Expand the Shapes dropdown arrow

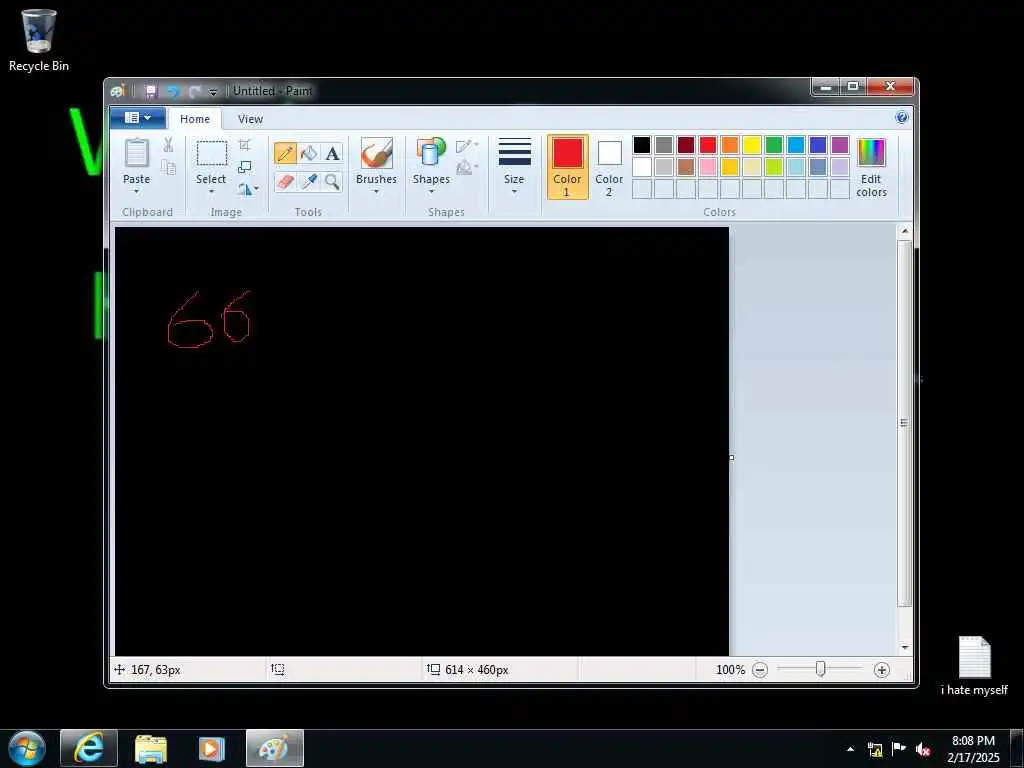pos(431,191)
